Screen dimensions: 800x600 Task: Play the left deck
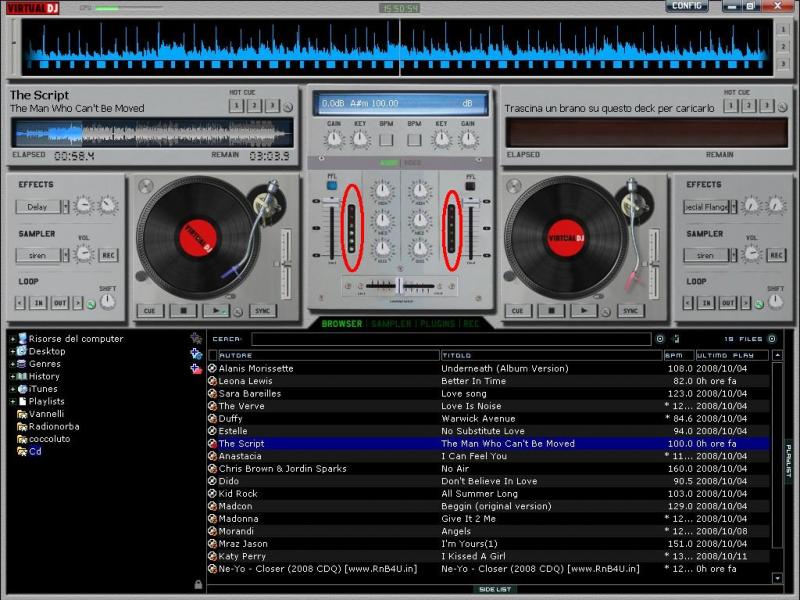click(x=216, y=311)
